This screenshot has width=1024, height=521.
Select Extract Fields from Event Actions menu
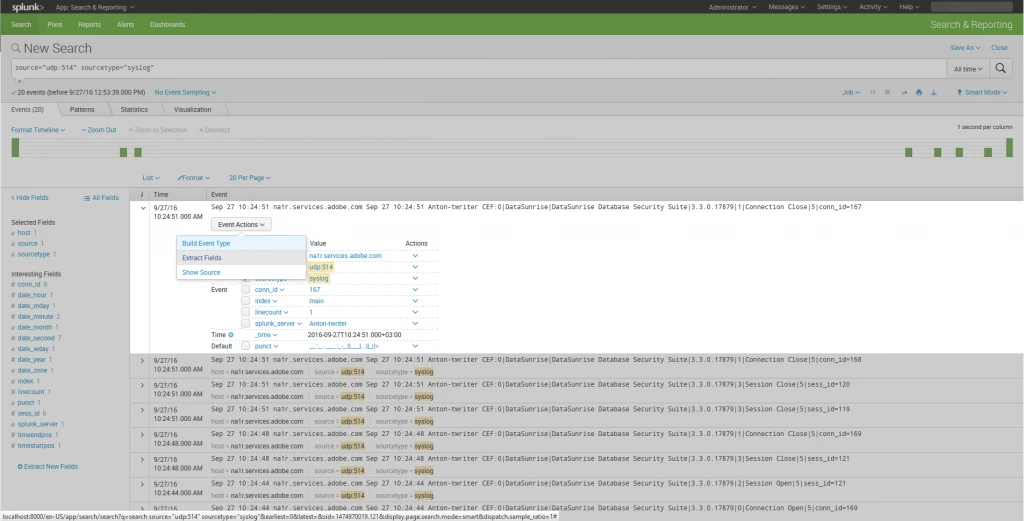202,258
